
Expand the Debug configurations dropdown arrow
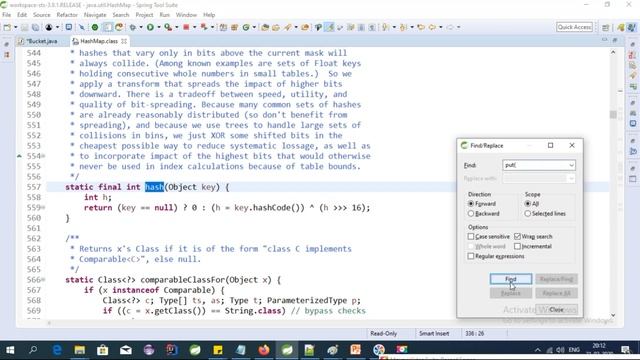coord(141,27)
